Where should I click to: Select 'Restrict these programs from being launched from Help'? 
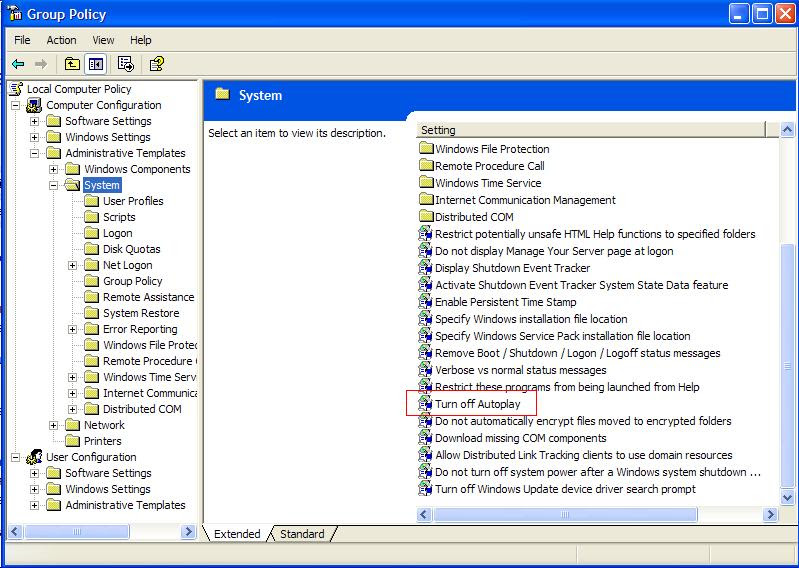click(x=567, y=387)
